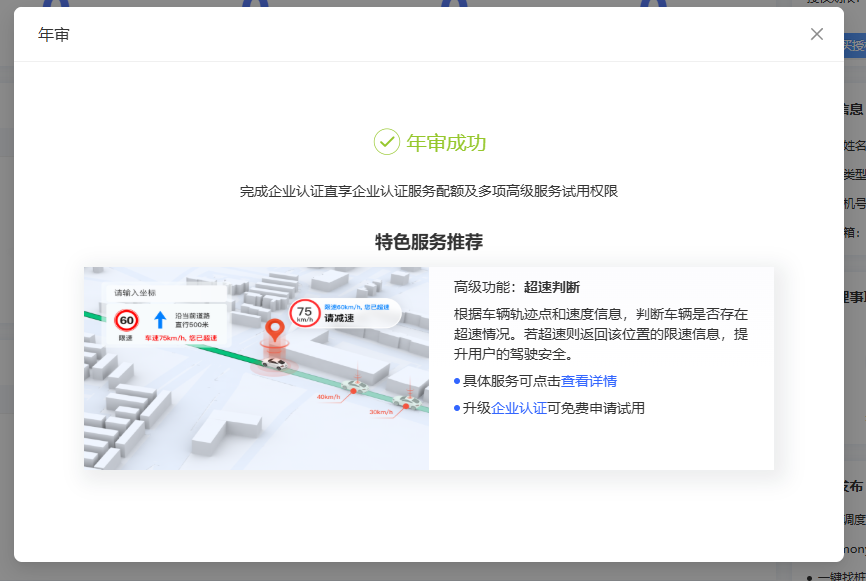Screen dimensions: 866x581
Task: Open the 查看详情 link
Action: 589,381
